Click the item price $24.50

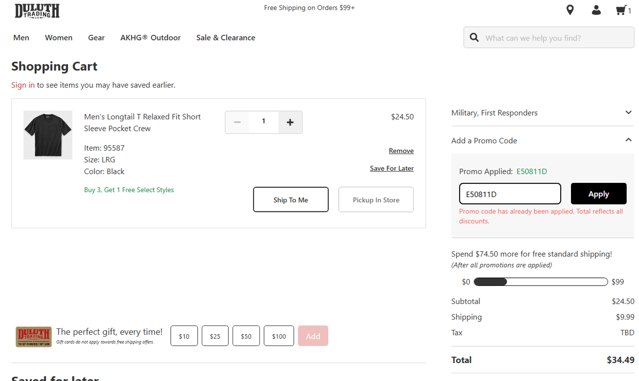[x=402, y=117]
